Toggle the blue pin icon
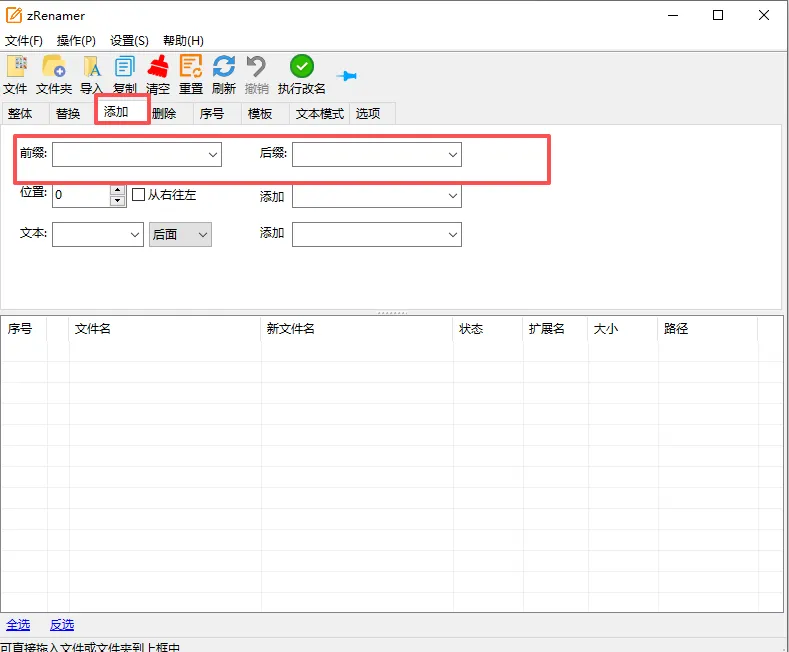This screenshot has height=652, width=789. [347, 76]
